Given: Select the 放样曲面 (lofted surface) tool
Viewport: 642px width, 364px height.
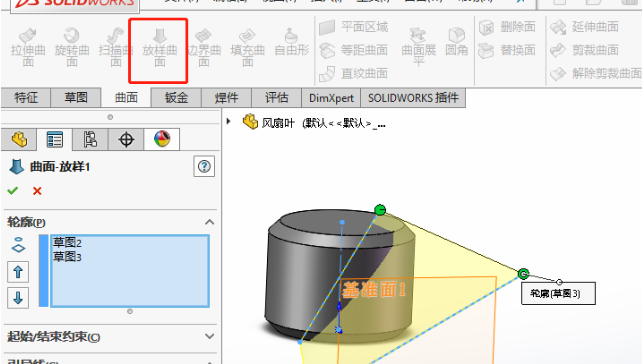Looking at the screenshot, I should coord(159,47).
